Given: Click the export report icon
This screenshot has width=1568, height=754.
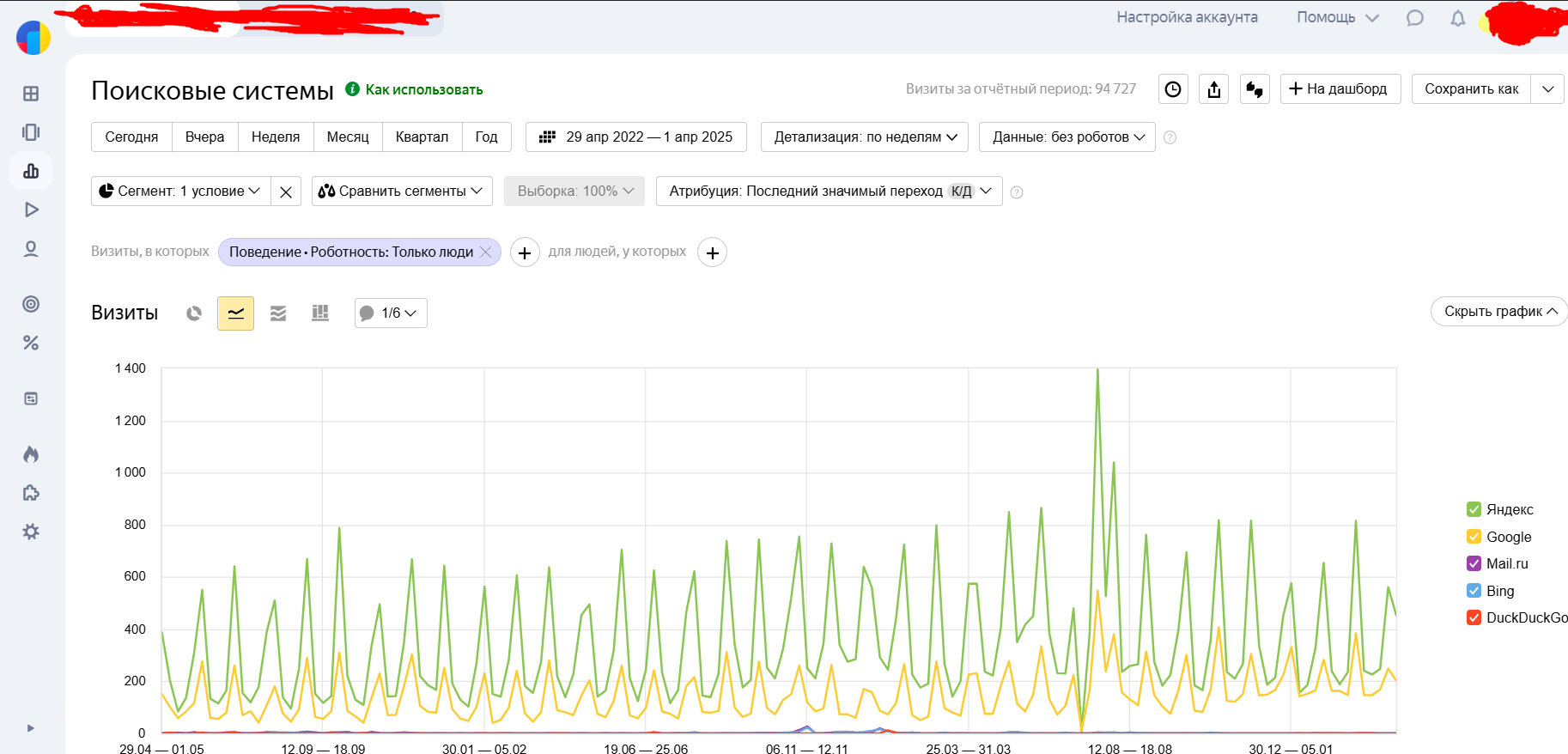Looking at the screenshot, I should 1213,89.
